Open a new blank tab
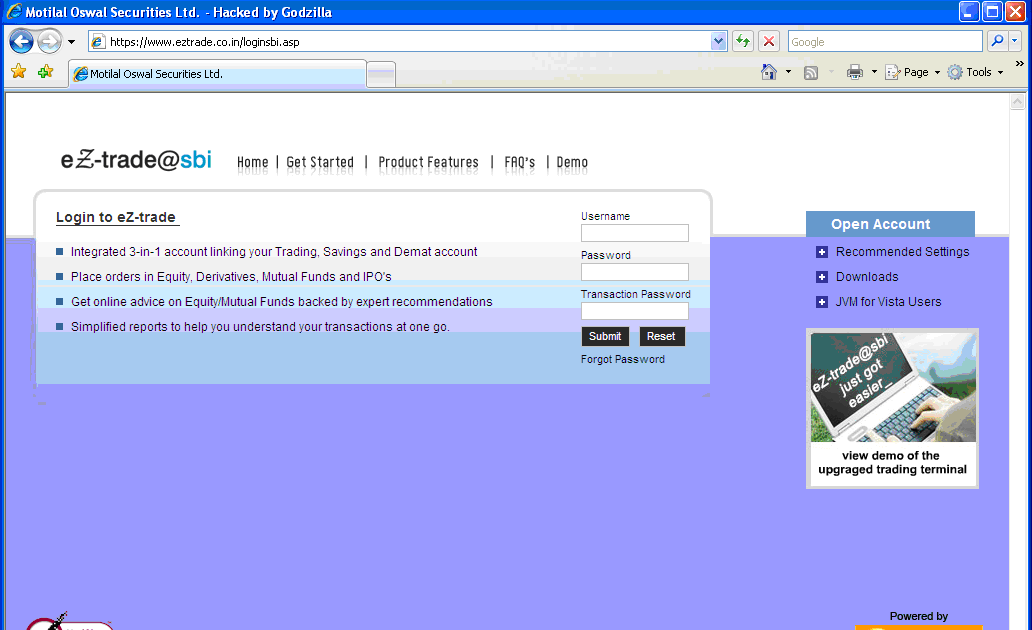The image size is (1032, 630). tap(380, 74)
